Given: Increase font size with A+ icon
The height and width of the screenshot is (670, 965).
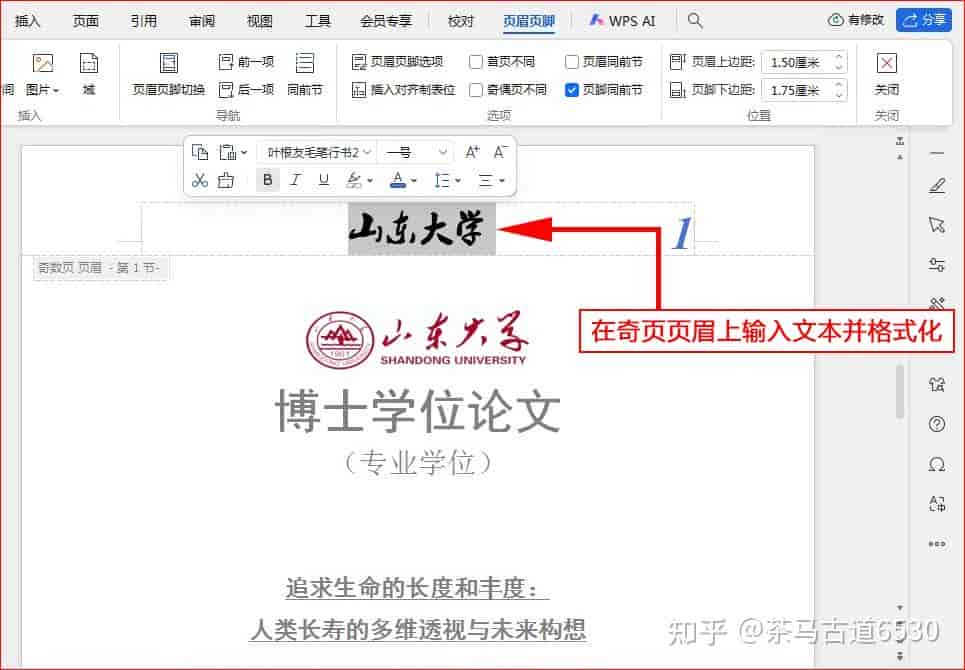Looking at the screenshot, I should [x=472, y=152].
